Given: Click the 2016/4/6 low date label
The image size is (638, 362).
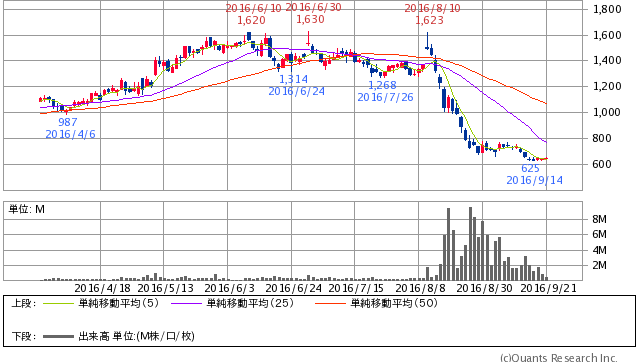Looking at the screenshot, I should tap(70, 134).
